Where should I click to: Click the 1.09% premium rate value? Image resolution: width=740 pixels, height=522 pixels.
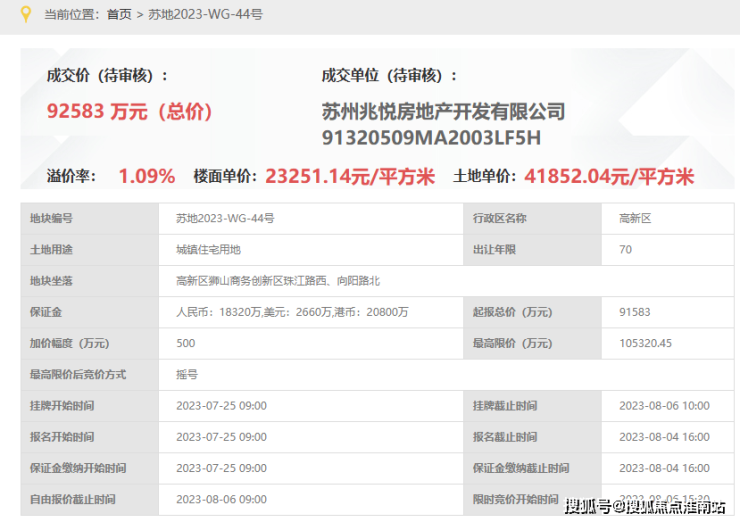click(x=147, y=177)
